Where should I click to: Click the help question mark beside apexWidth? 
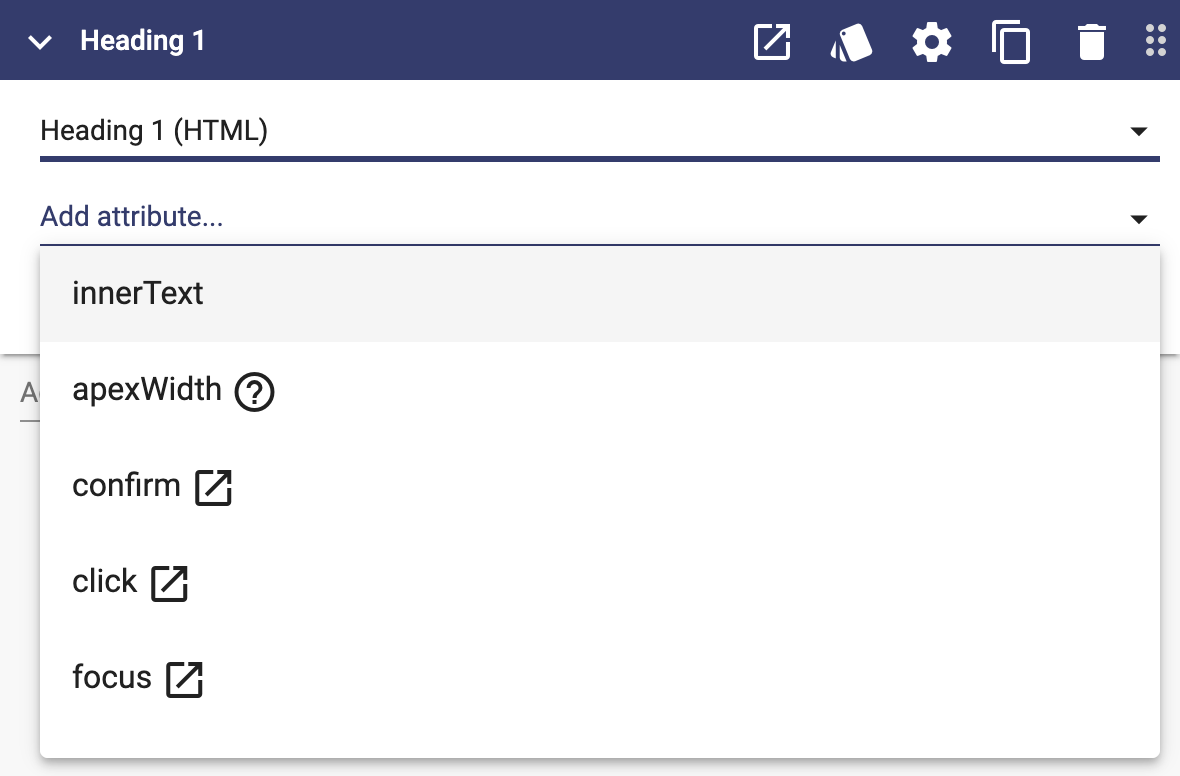[254, 392]
